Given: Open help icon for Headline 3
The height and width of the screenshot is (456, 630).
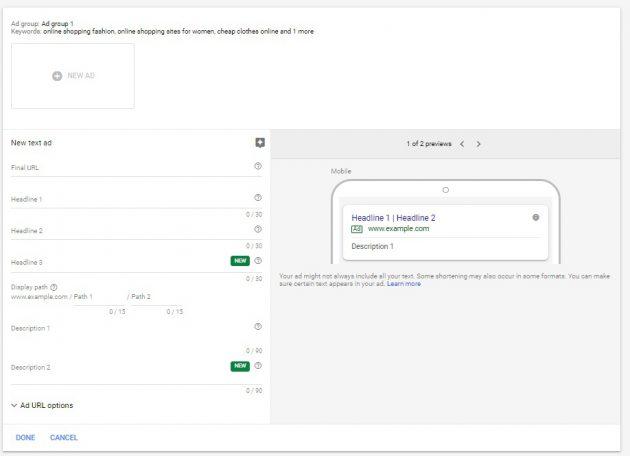Looking at the screenshot, I should tap(258, 260).
